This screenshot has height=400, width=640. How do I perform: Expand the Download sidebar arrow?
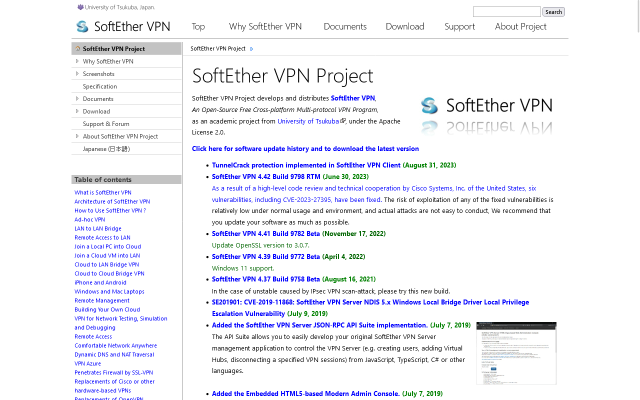tap(77, 111)
